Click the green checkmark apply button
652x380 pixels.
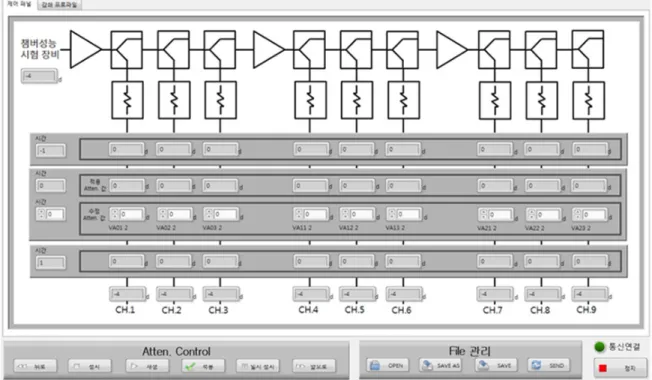point(203,366)
